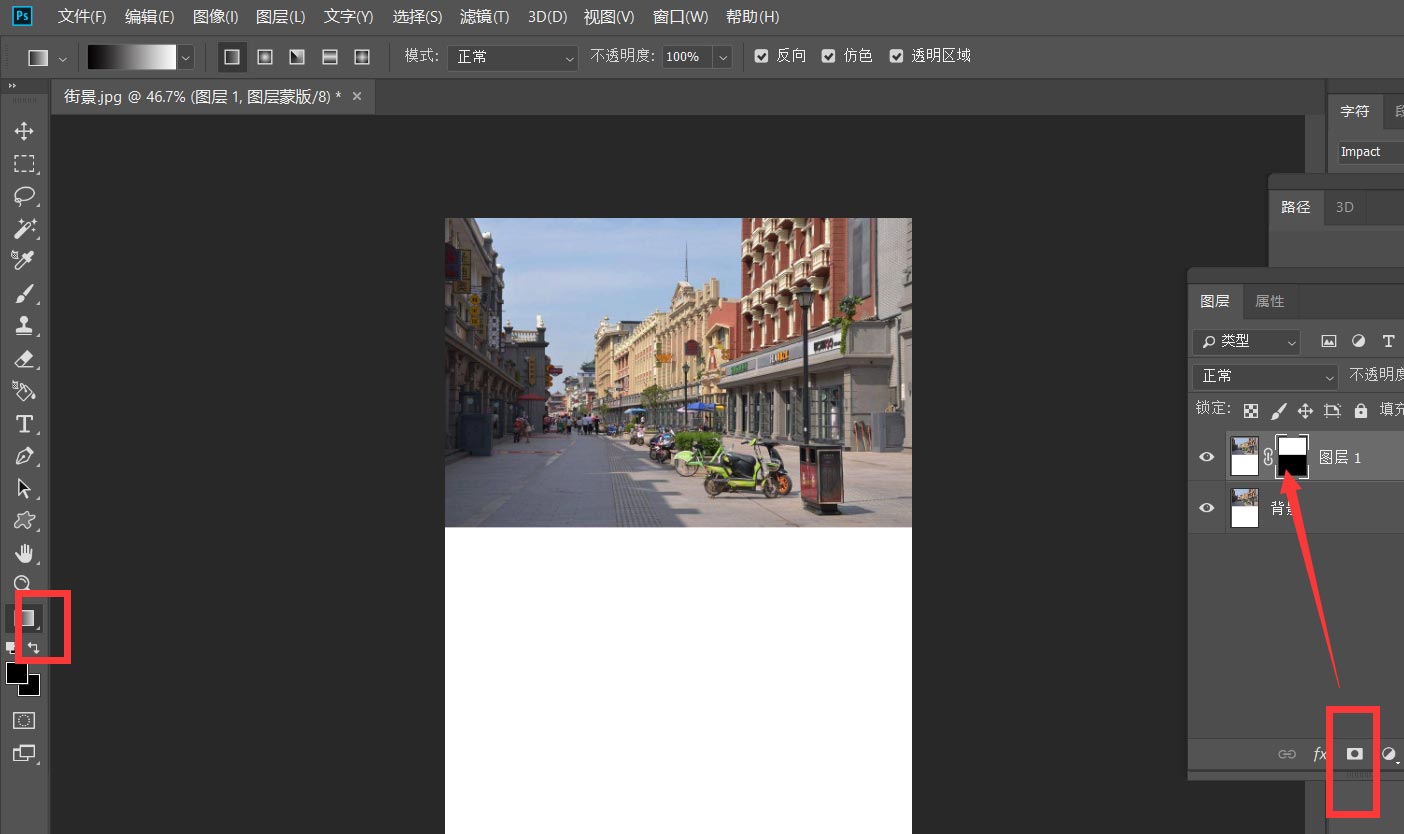1404x834 pixels.
Task: Open layer blend mode 正常 dropdown
Action: point(1265,376)
